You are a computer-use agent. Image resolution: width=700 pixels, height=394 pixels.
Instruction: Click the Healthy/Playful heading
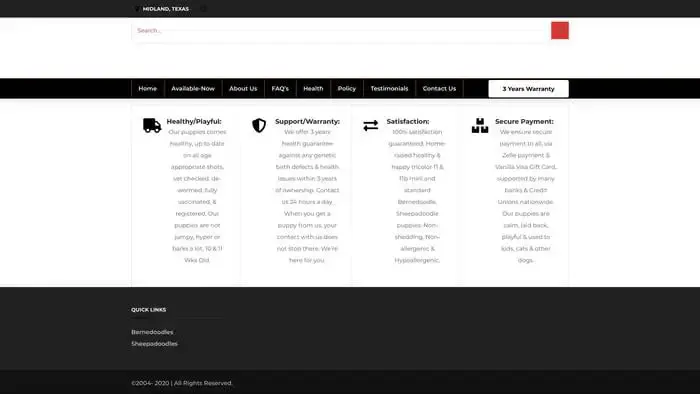[194, 121]
